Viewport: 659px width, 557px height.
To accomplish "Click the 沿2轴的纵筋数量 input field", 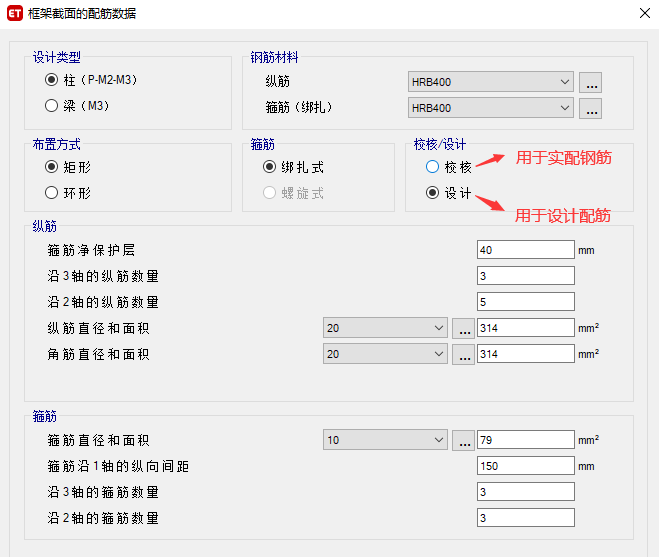I will tap(526, 302).
